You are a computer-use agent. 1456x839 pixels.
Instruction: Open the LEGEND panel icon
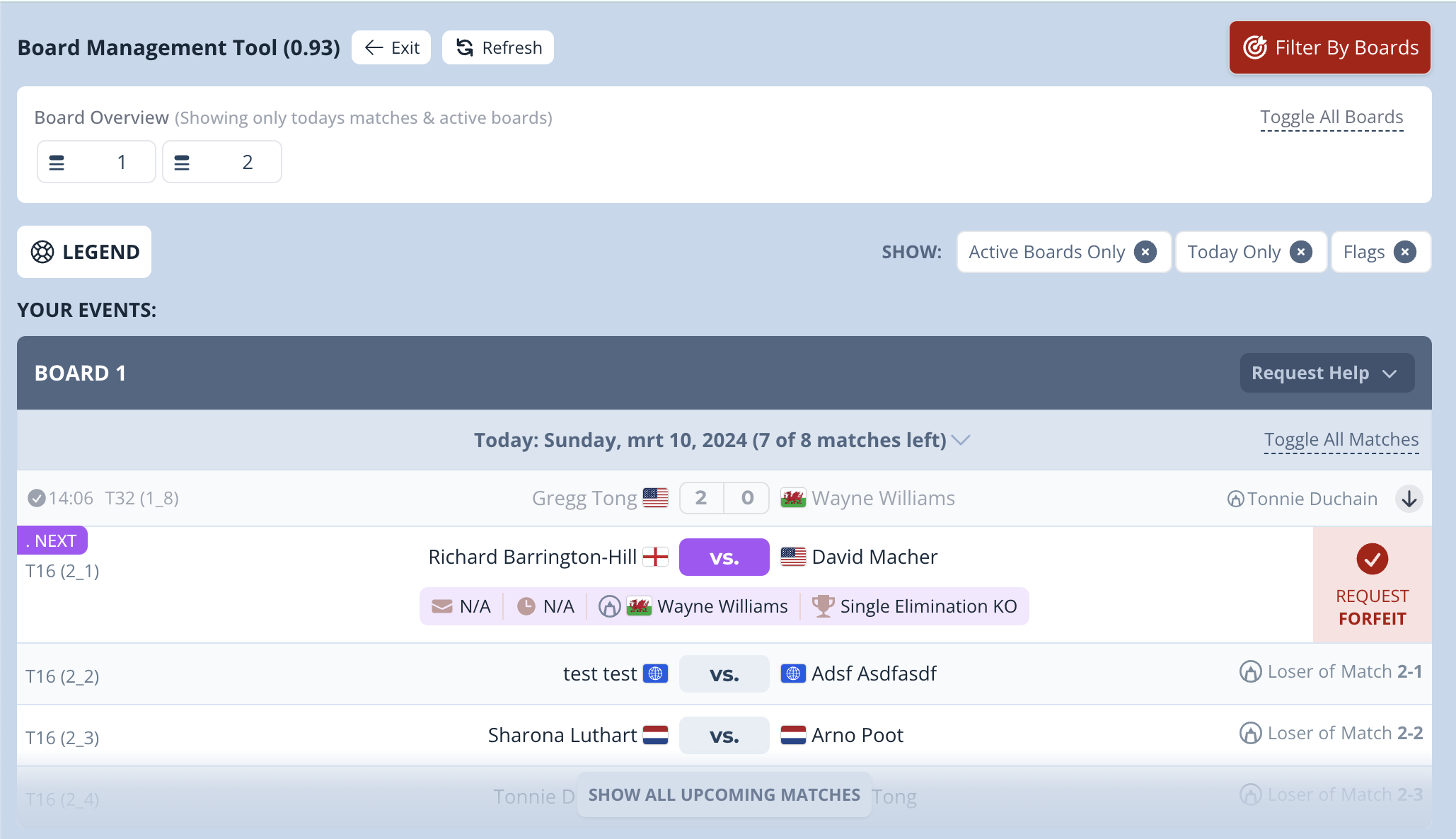(x=42, y=252)
